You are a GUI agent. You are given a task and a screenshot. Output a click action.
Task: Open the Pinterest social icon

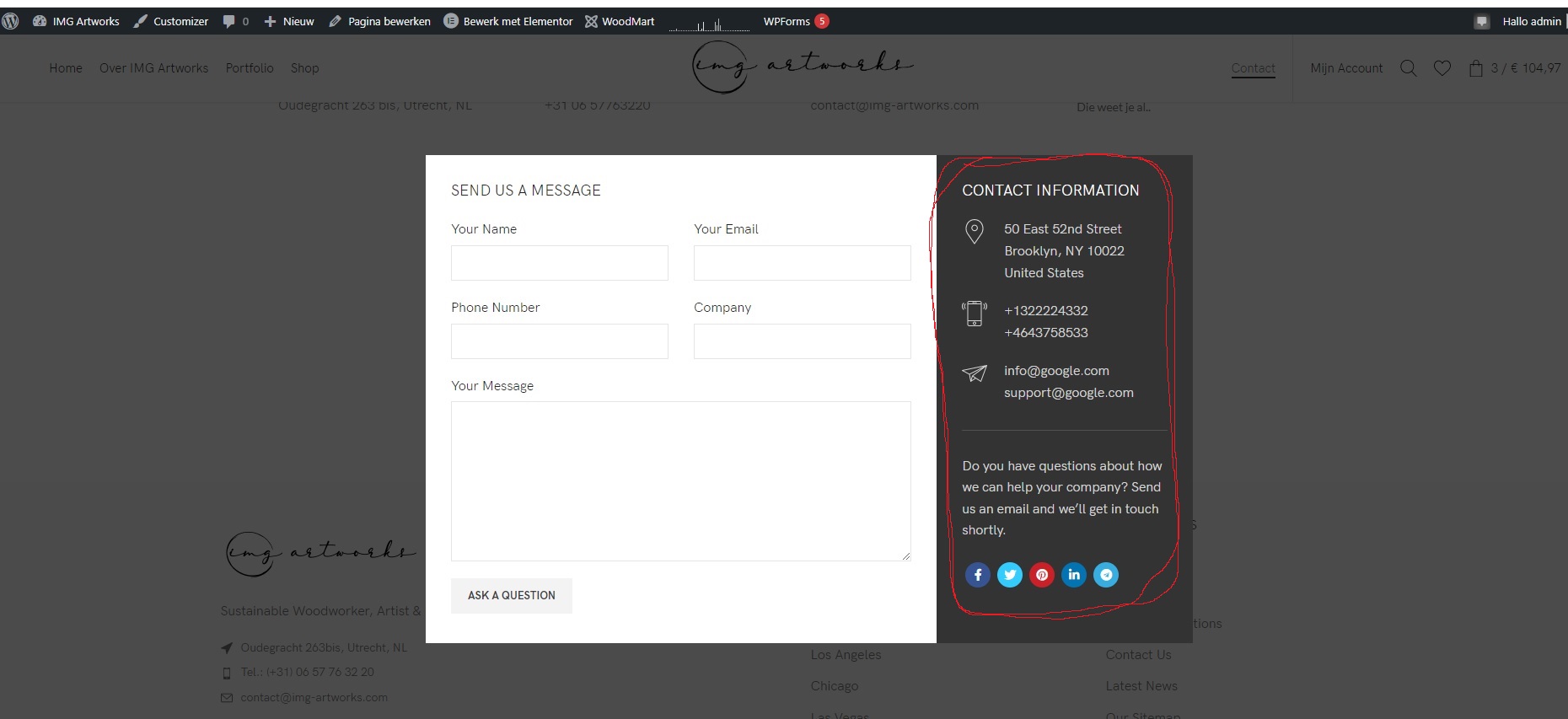(x=1042, y=575)
